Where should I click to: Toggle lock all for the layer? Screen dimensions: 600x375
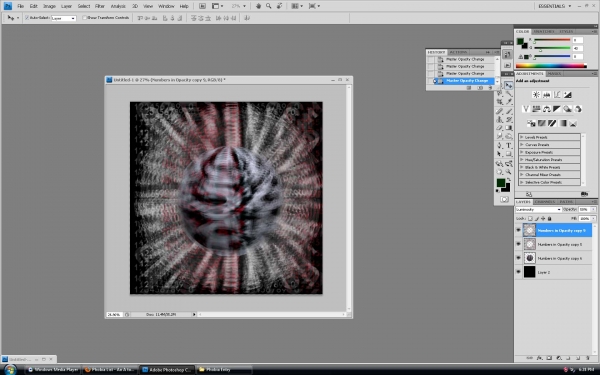pos(549,218)
